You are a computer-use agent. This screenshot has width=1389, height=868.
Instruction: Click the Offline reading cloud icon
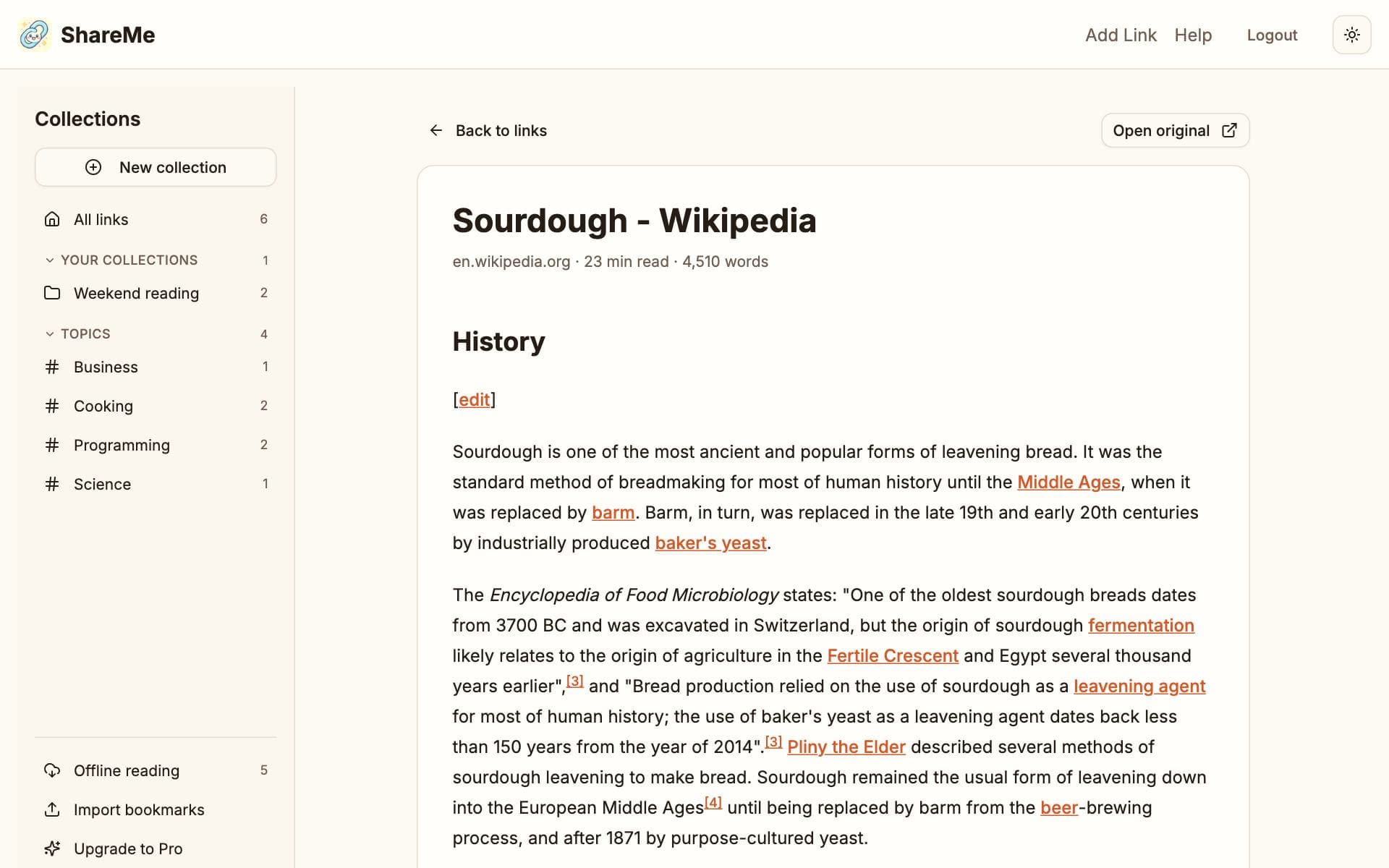(52, 770)
